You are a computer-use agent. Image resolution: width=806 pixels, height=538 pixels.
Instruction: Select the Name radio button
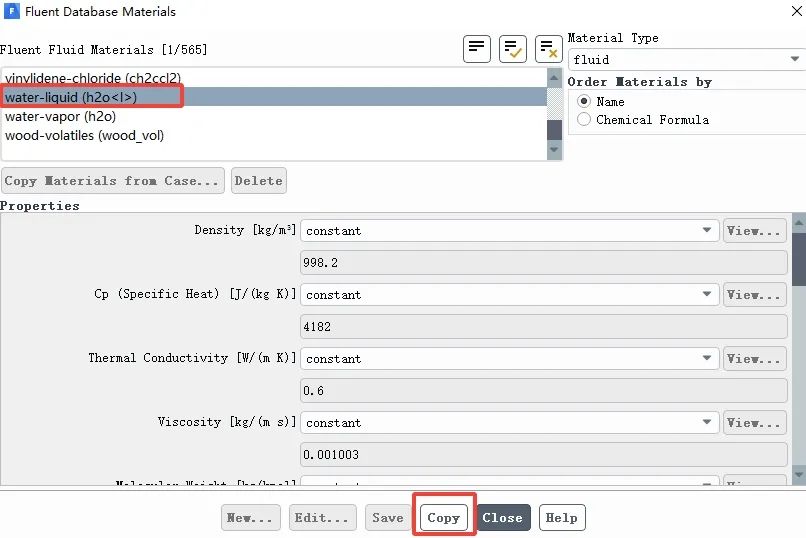click(585, 101)
